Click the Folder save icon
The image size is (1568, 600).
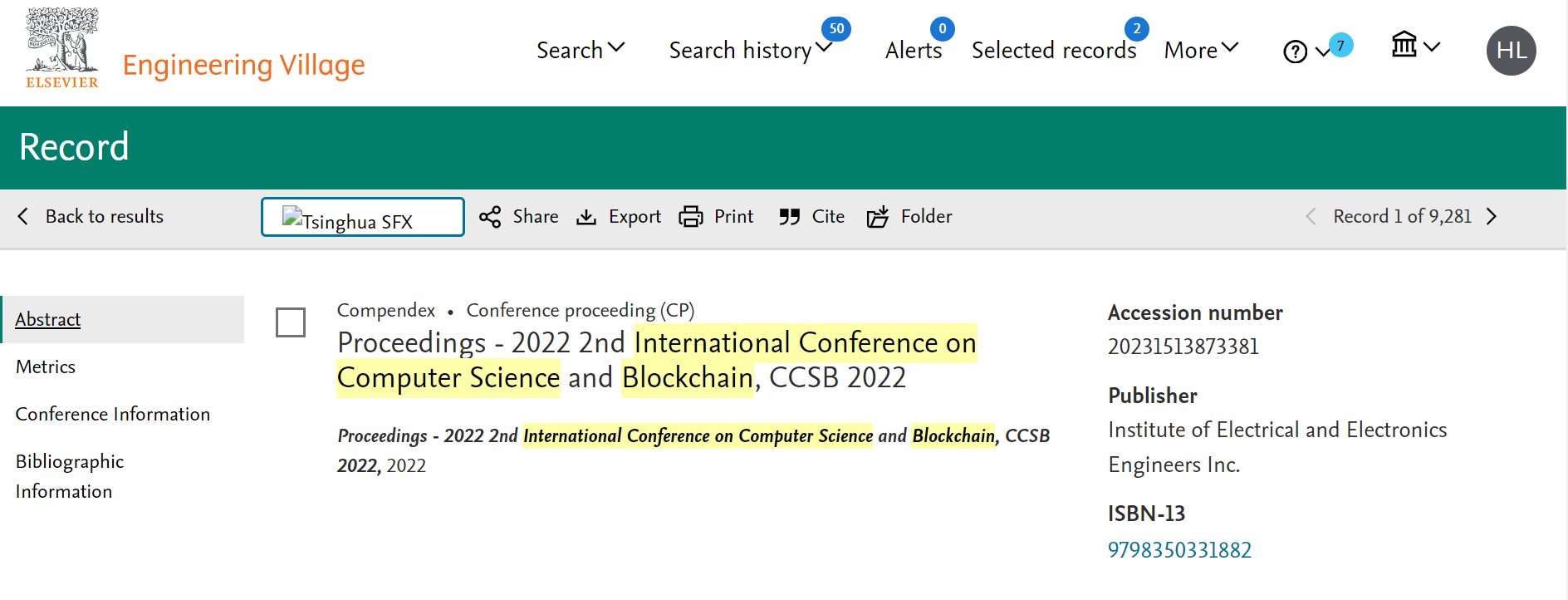click(x=878, y=217)
